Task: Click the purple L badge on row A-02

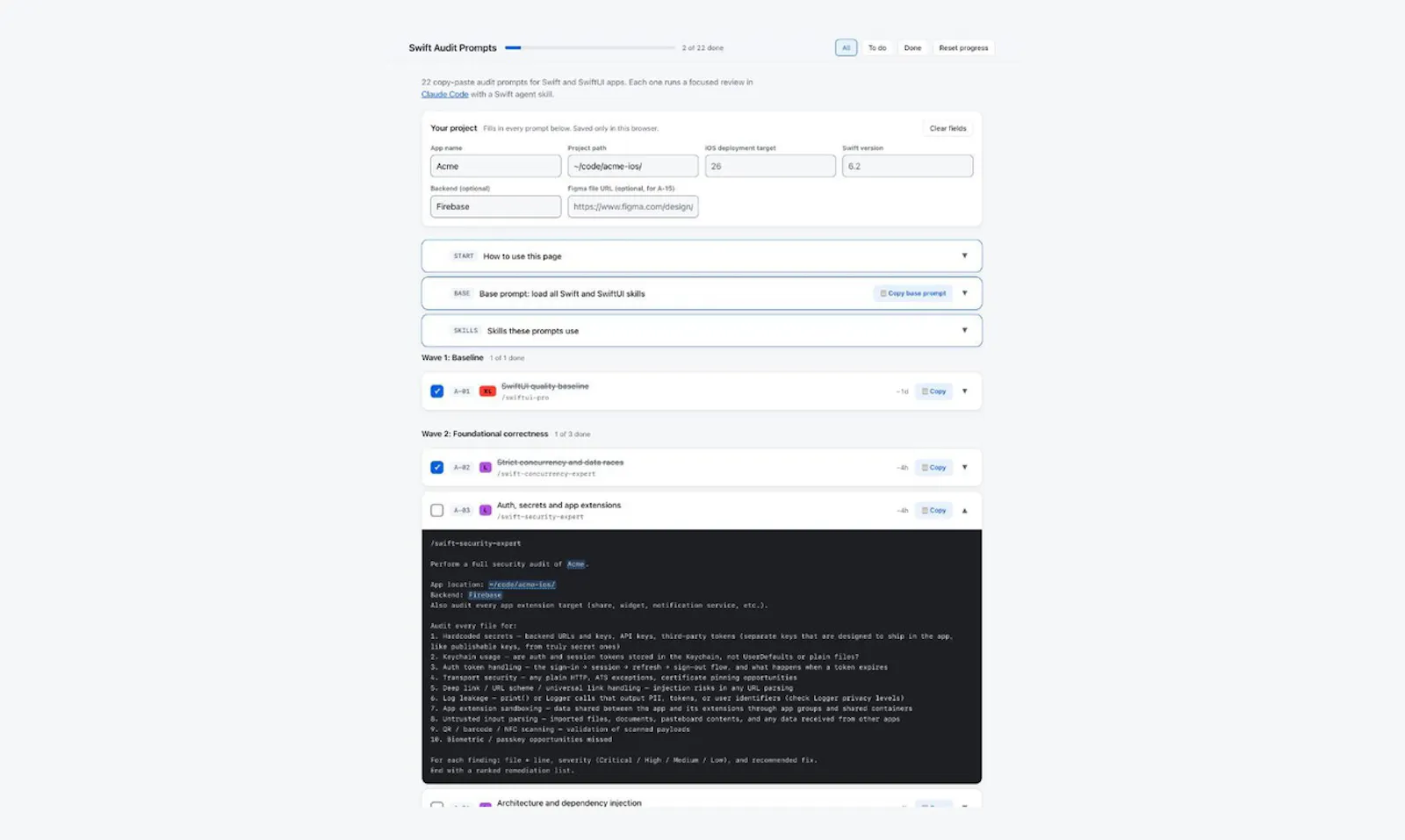Action: 486,468
